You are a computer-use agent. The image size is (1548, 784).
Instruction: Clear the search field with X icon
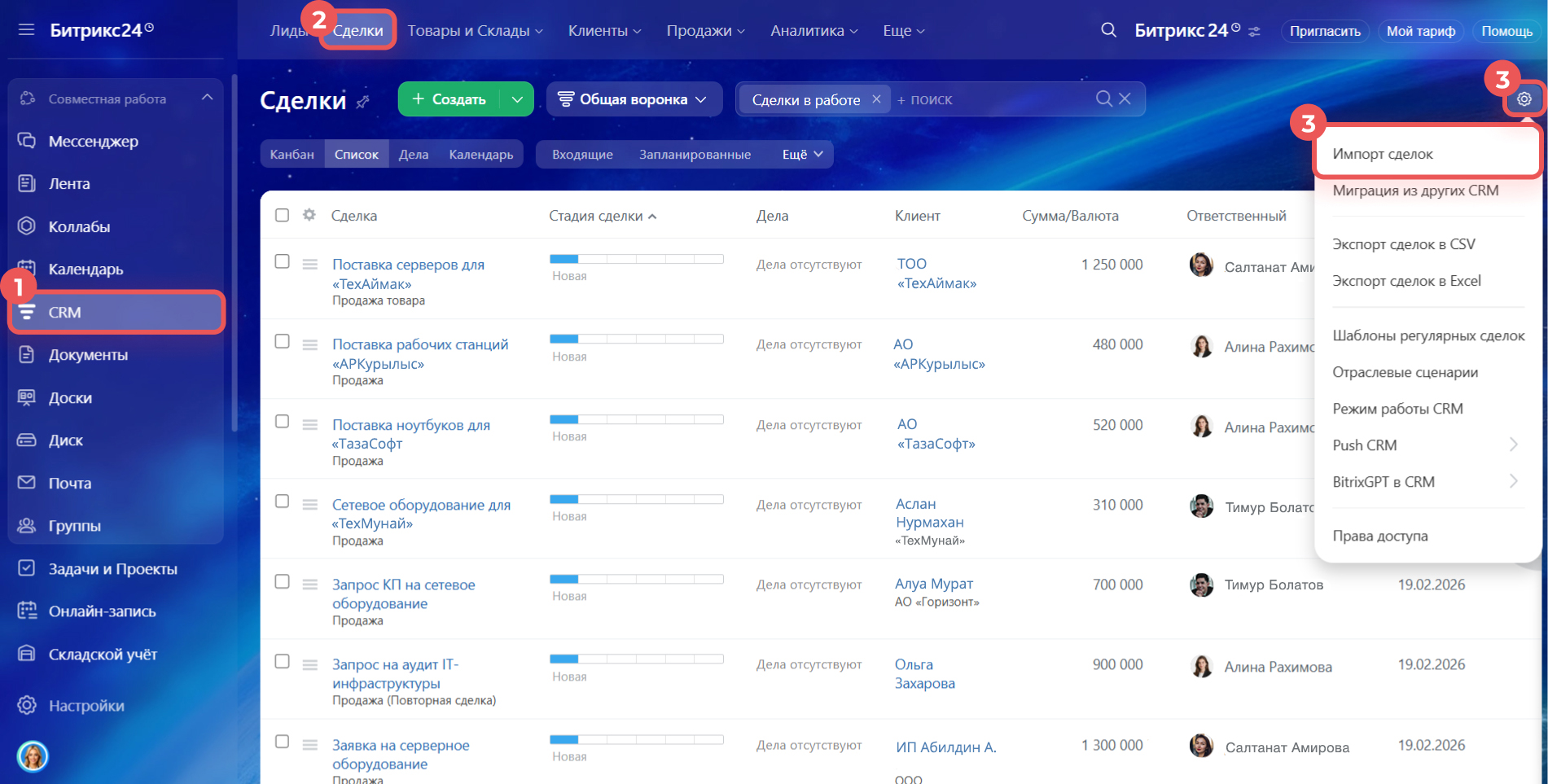pyautogui.click(x=1125, y=99)
